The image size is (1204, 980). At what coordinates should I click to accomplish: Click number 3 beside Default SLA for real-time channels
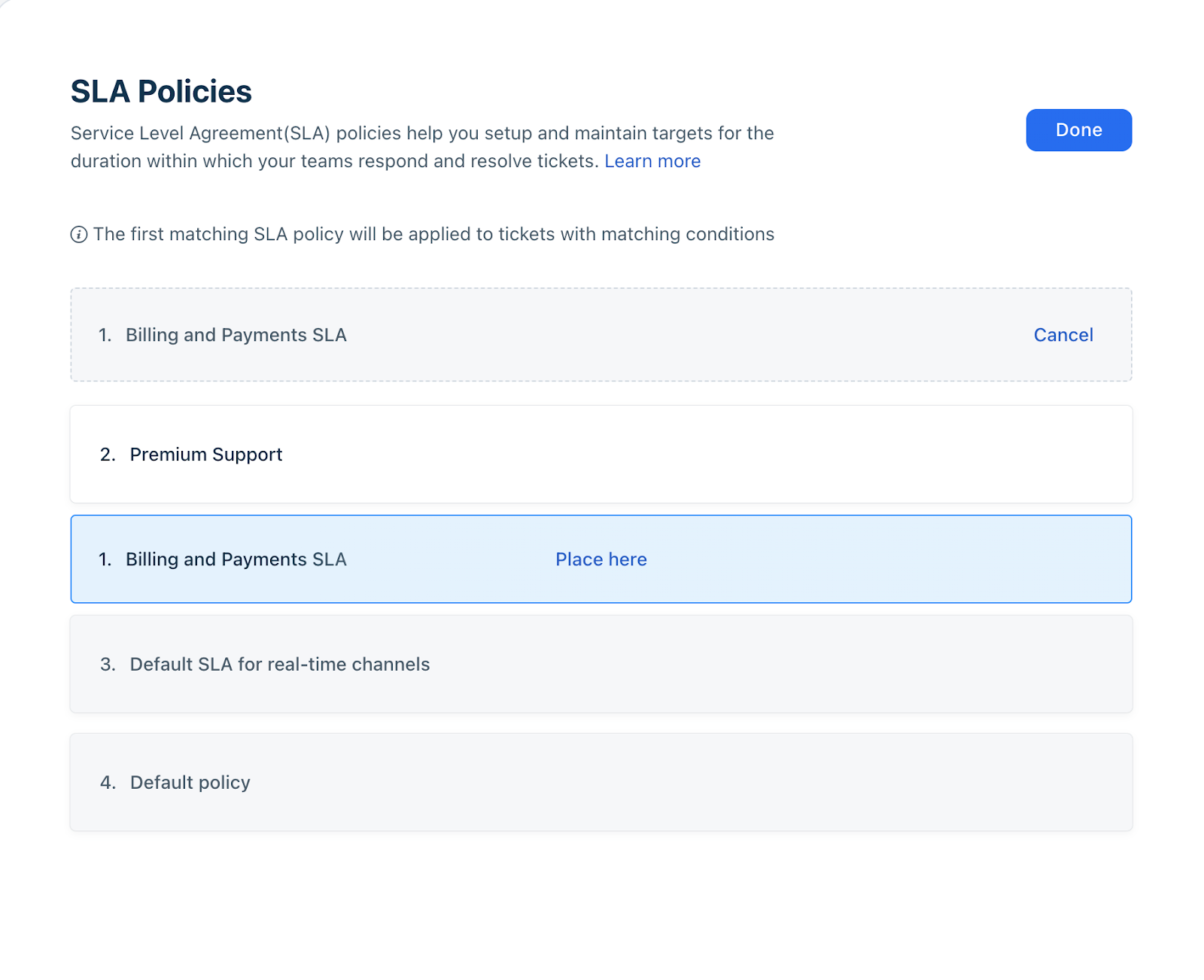click(108, 665)
